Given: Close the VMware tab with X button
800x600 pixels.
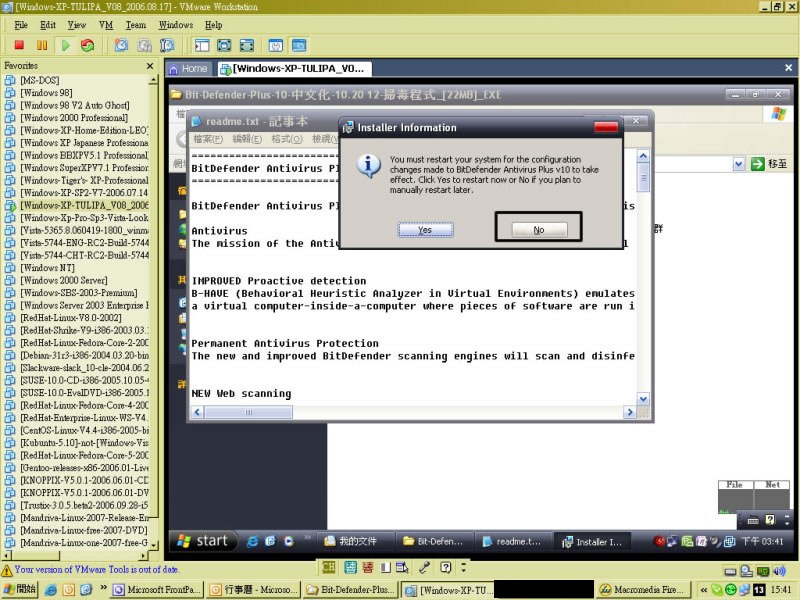Looking at the screenshot, I should pyautogui.click(x=788, y=67).
